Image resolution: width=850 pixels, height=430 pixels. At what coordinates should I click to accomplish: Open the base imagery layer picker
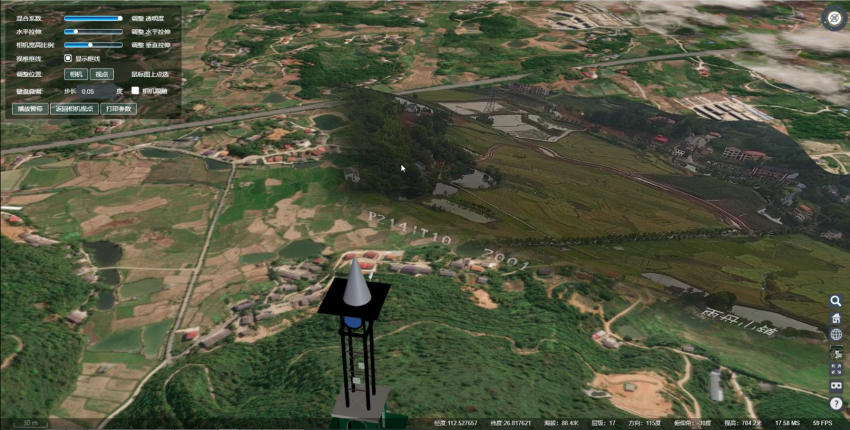[835, 352]
